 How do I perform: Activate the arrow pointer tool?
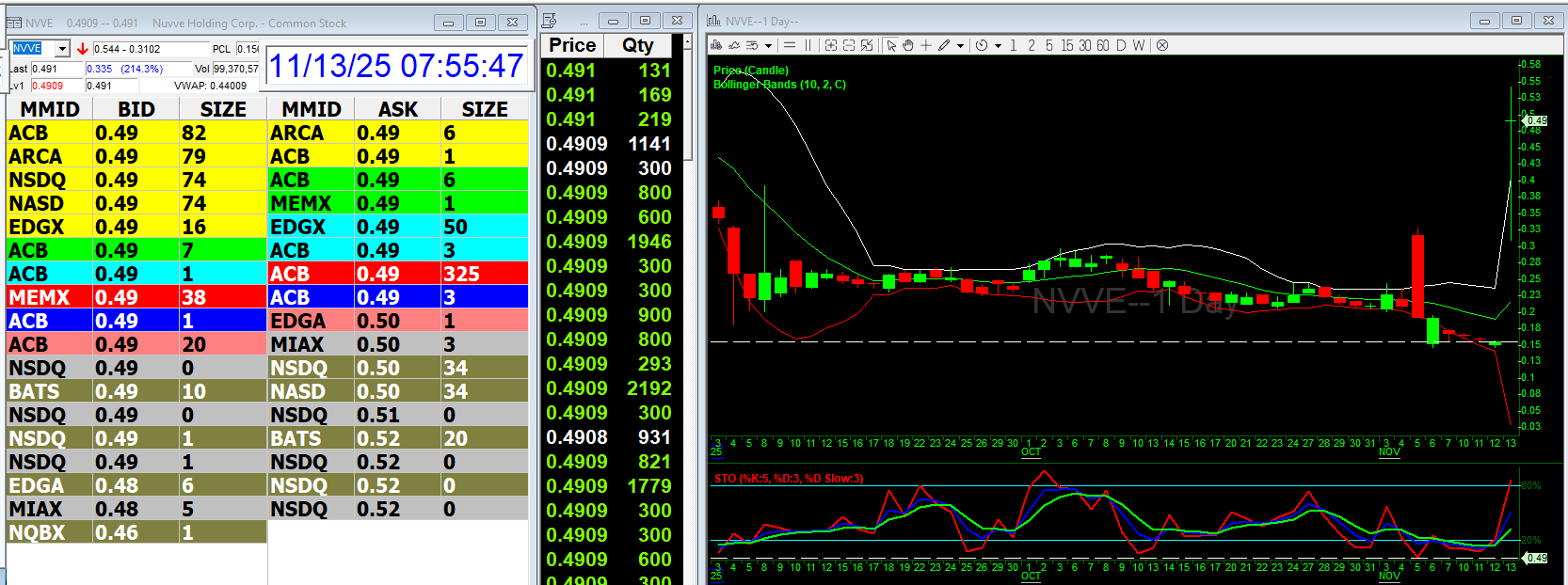(890, 45)
